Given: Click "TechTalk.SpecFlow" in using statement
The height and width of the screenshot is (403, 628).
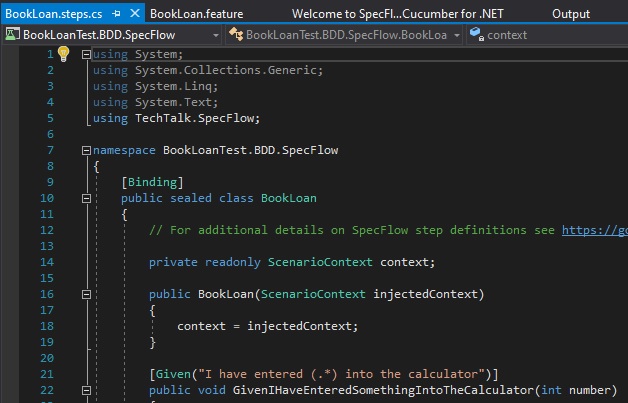Looking at the screenshot, I should pos(195,118).
